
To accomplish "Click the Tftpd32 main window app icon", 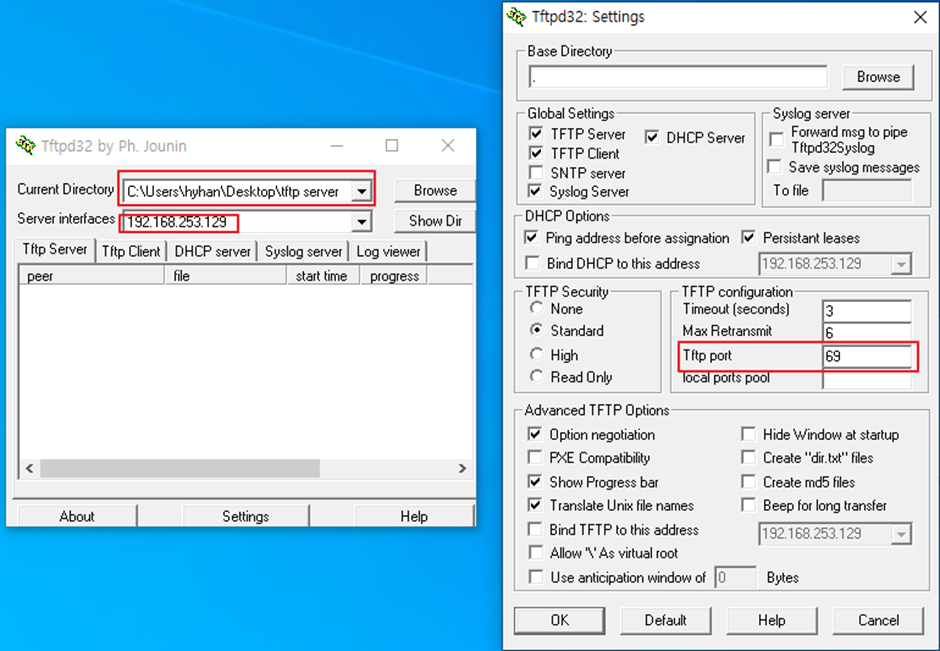I will (x=25, y=145).
